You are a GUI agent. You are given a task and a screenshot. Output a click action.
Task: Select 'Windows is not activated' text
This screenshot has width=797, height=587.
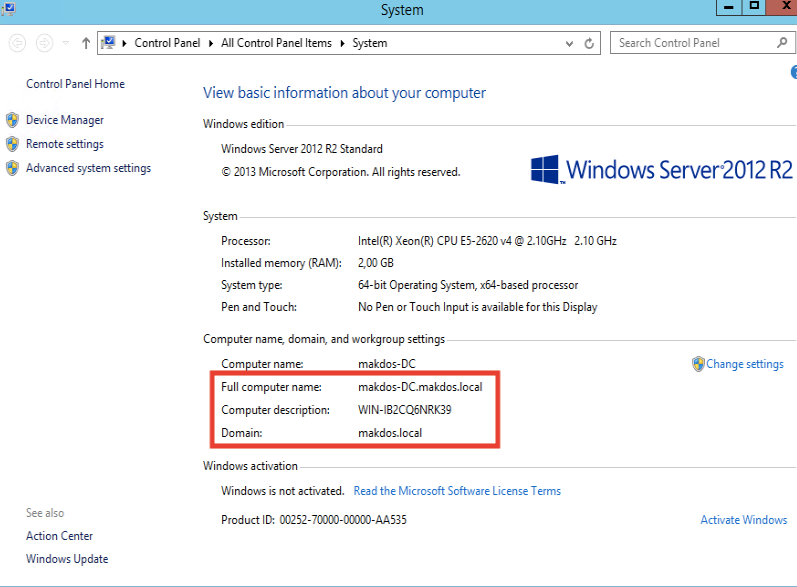tap(283, 491)
